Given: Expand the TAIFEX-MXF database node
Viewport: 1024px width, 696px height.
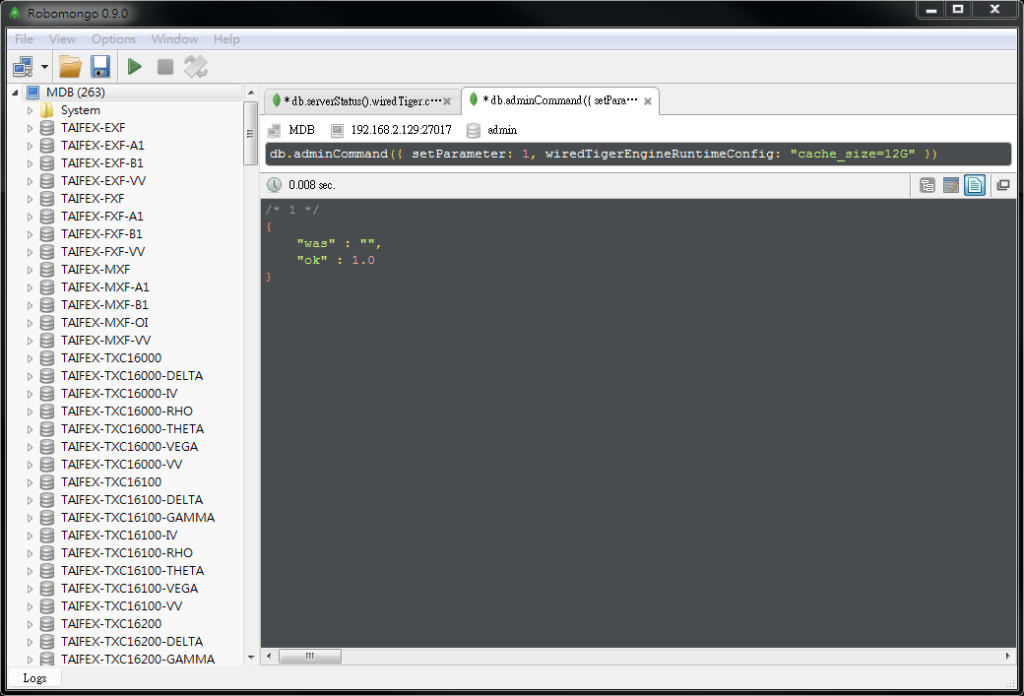Looking at the screenshot, I should [x=29, y=270].
